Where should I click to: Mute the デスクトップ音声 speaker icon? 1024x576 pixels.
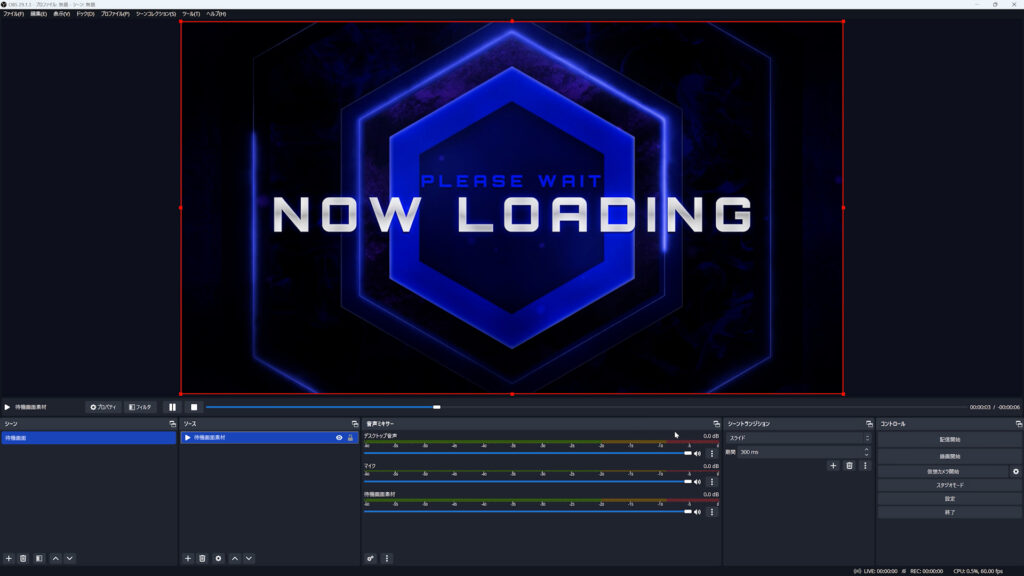tap(698, 454)
